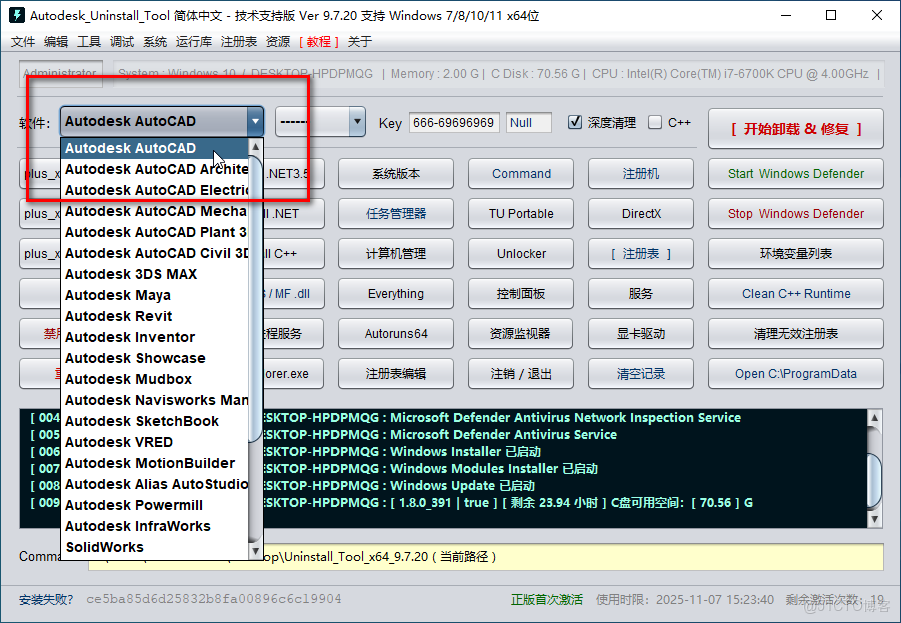This screenshot has width=901, height=623.
Task: Collapse the Autodesk AutoCAD software dropdown
Action: [x=254, y=123]
